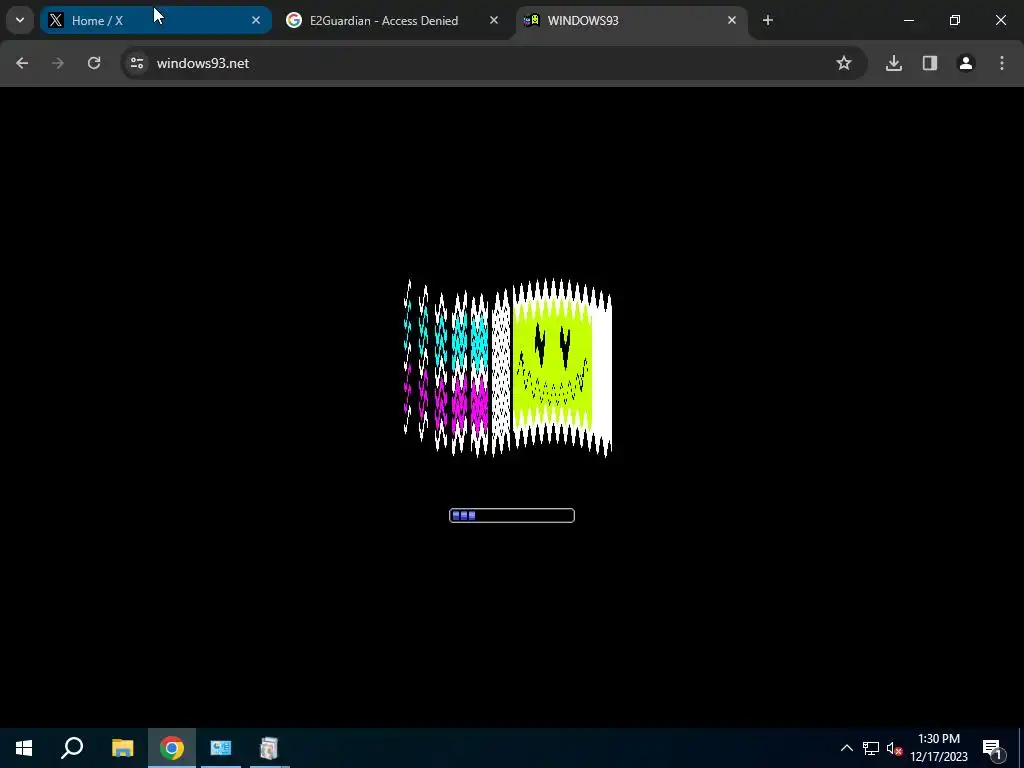Viewport: 1024px width, 768px height.
Task: Minimize the Chrome window
Action: (x=908, y=20)
